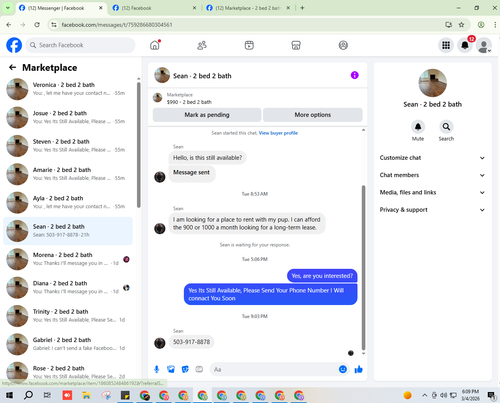
Task: Open a new browser tab
Action: click(x=302, y=8)
